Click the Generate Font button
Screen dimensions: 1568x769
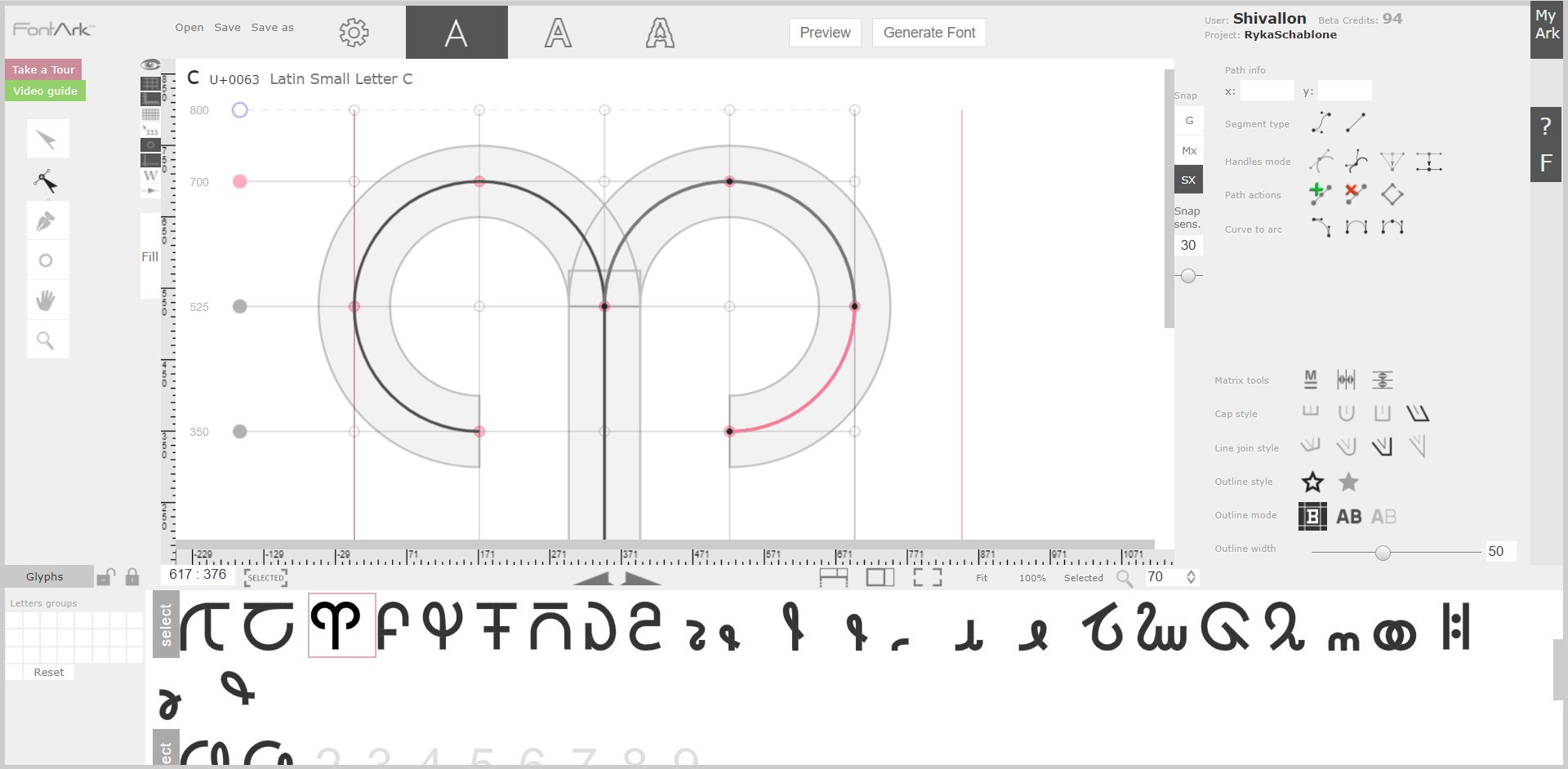pyautogui.click(x=929, y=33)
